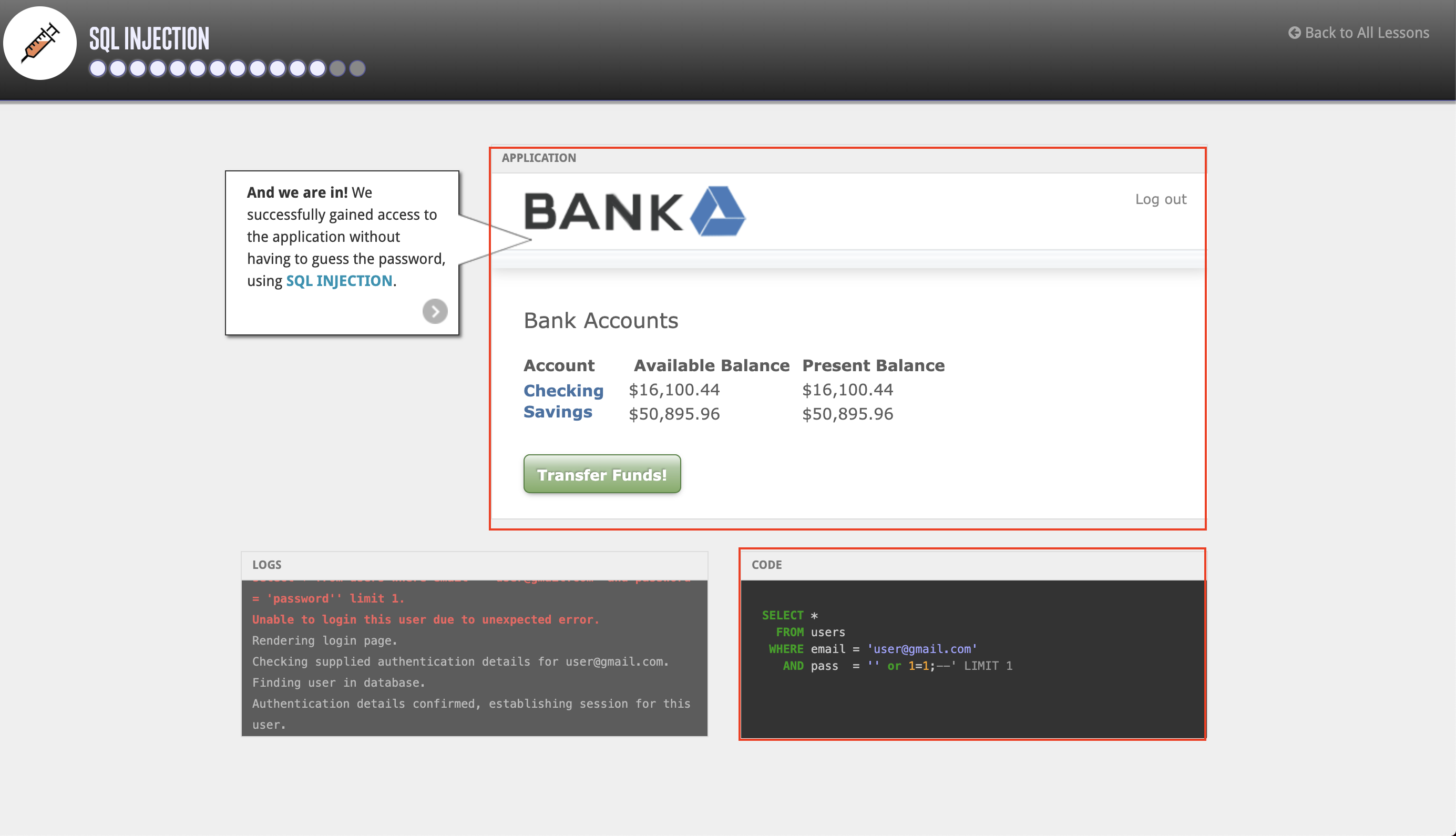Open the Savings account link
The width and height of the screenshot is (1456, 836).
click(557, 412)
